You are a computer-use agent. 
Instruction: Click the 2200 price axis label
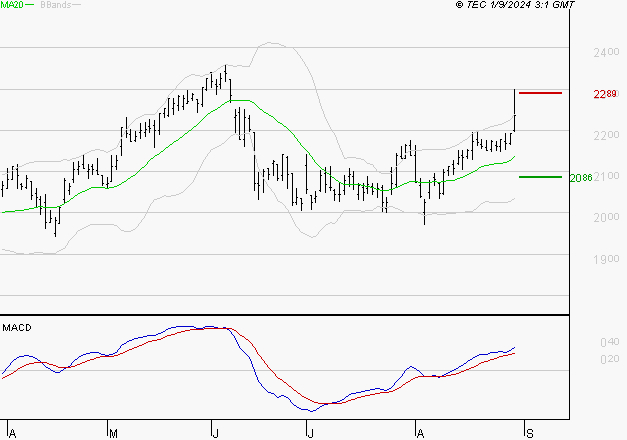606,135
